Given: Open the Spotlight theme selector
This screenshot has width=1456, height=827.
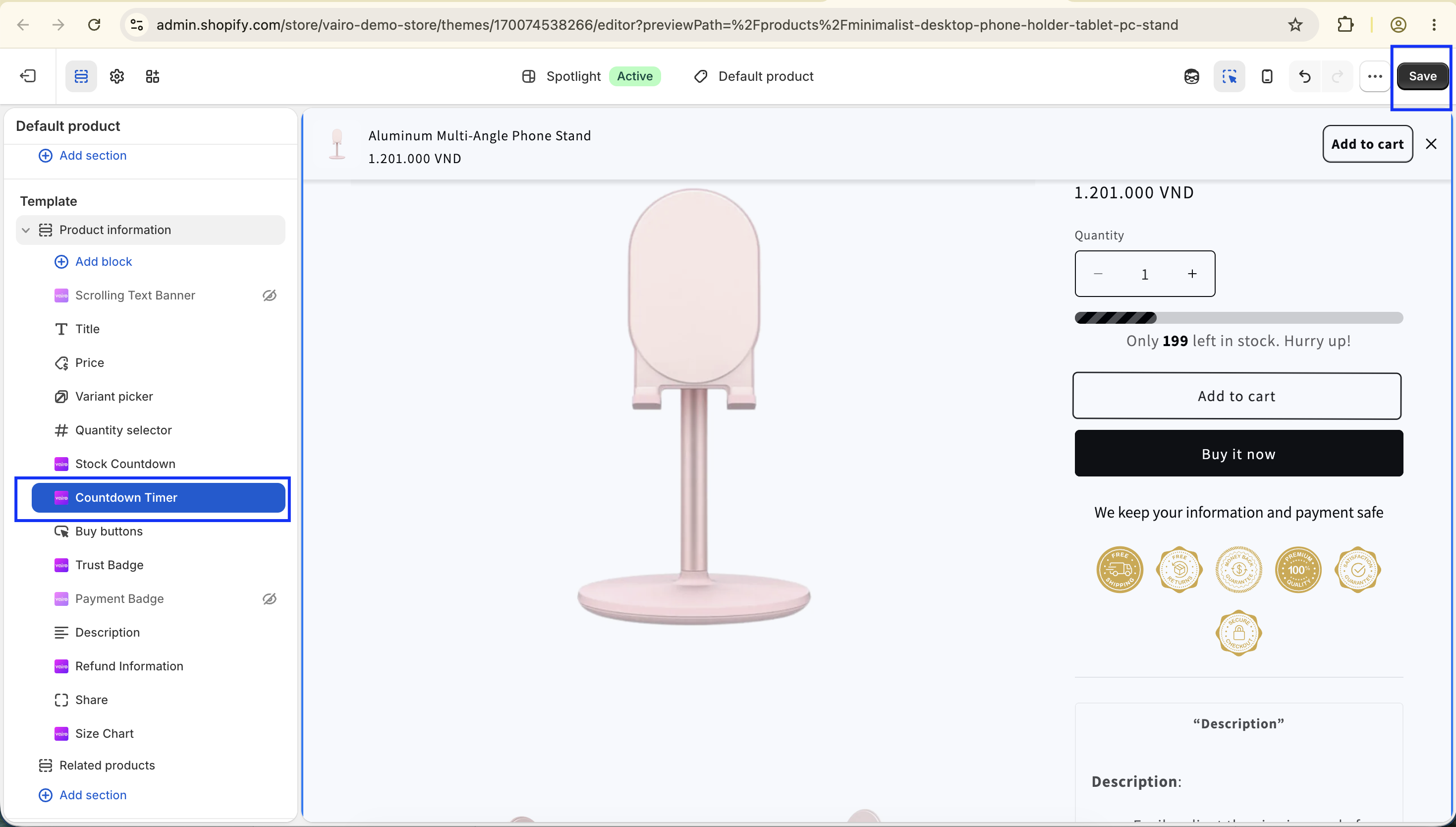Looking at the screenshot, I should pyautogui.click(x=591, y=76).
